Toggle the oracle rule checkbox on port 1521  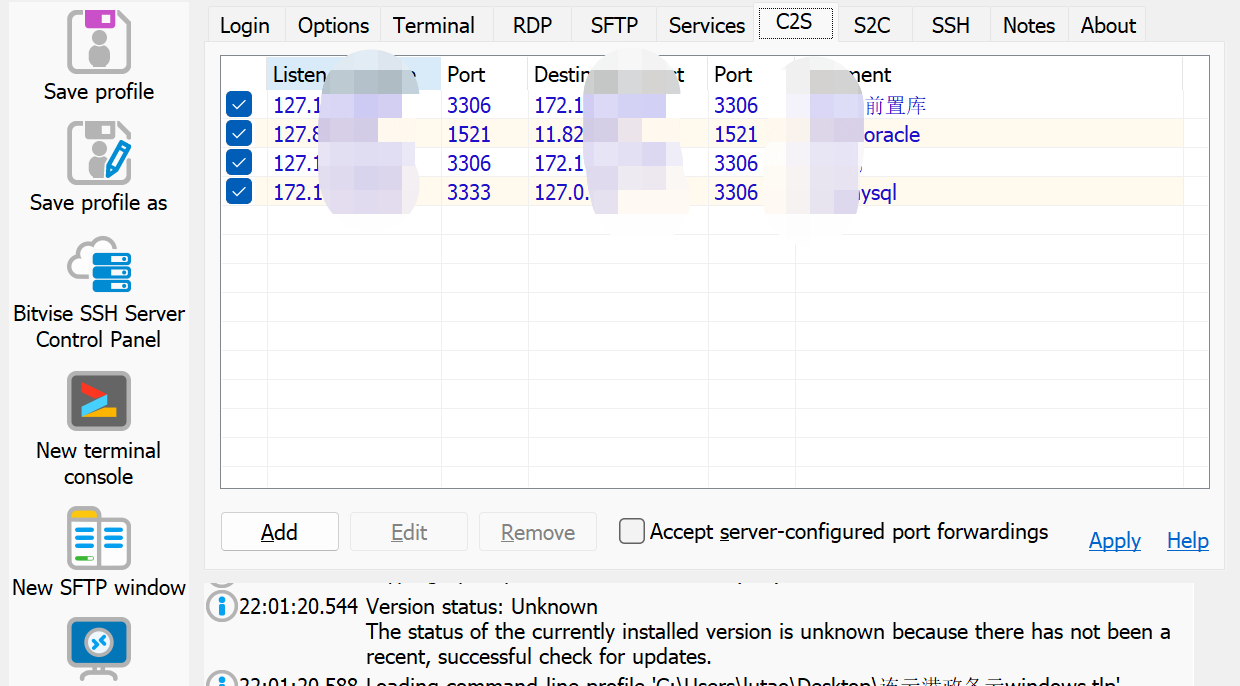[x=239, y=134]
